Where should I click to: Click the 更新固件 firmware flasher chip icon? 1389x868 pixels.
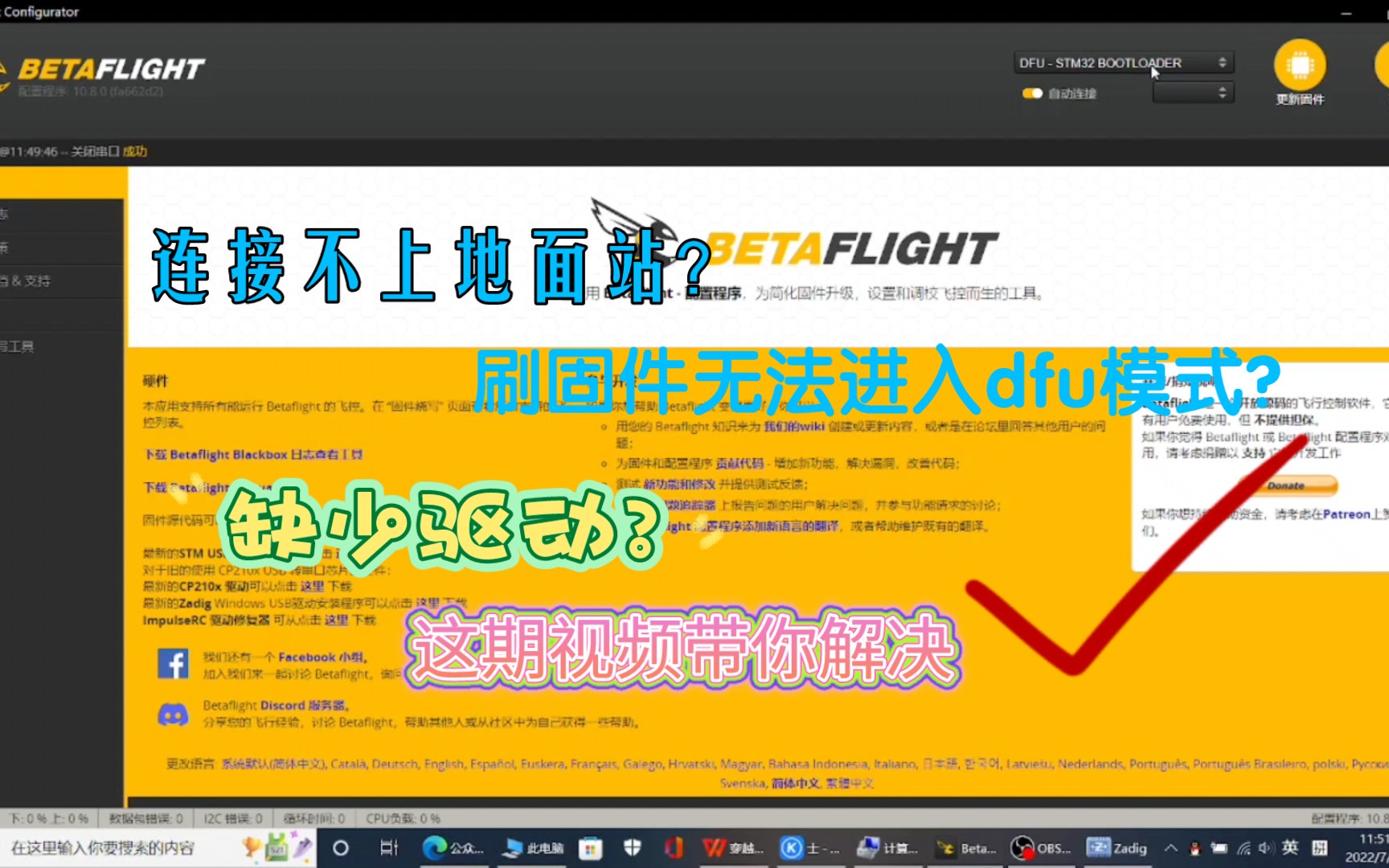coord(1300,65)
